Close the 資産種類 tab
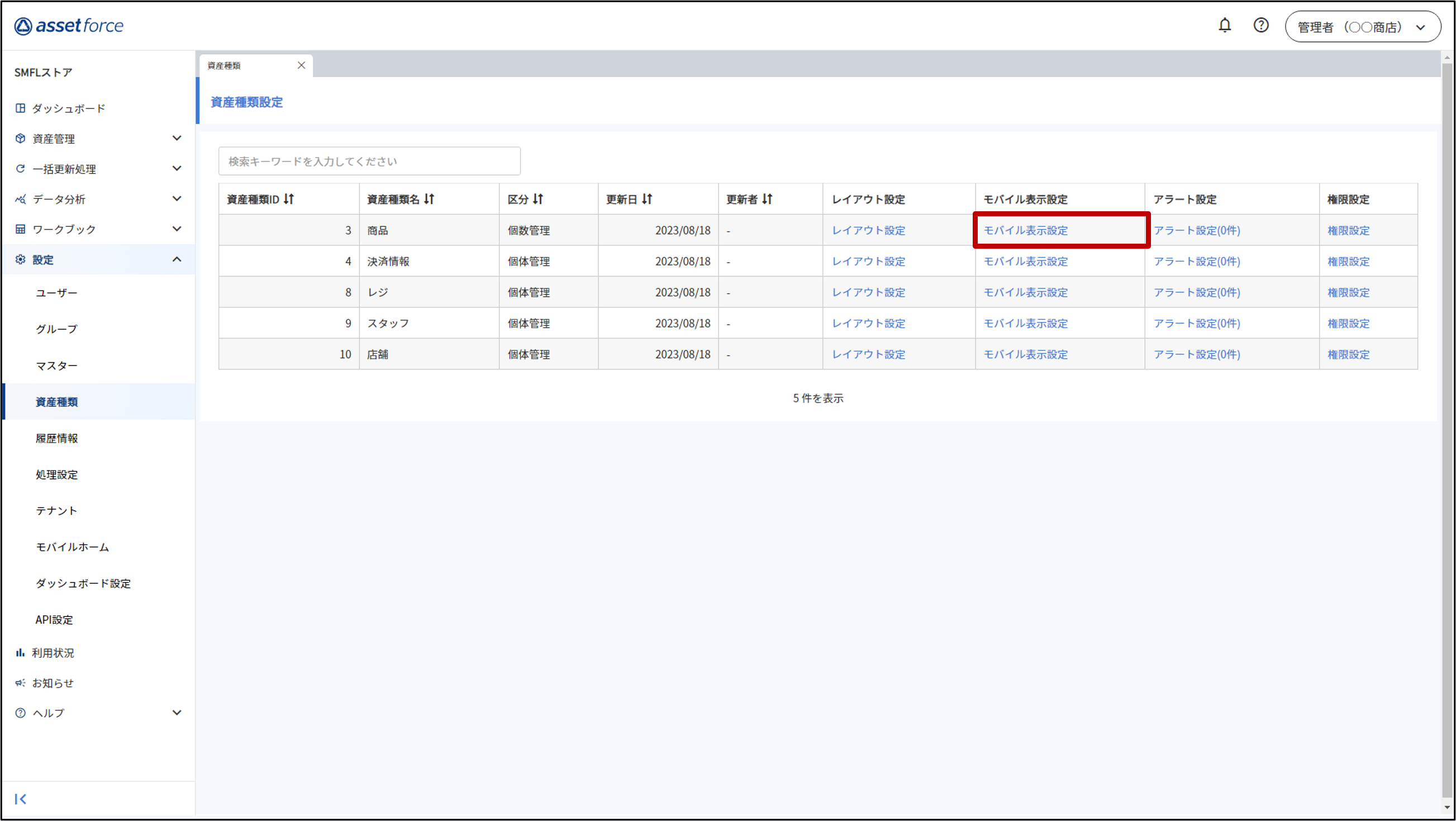Viewport: 1456px width, 821px height. (301, 65)
